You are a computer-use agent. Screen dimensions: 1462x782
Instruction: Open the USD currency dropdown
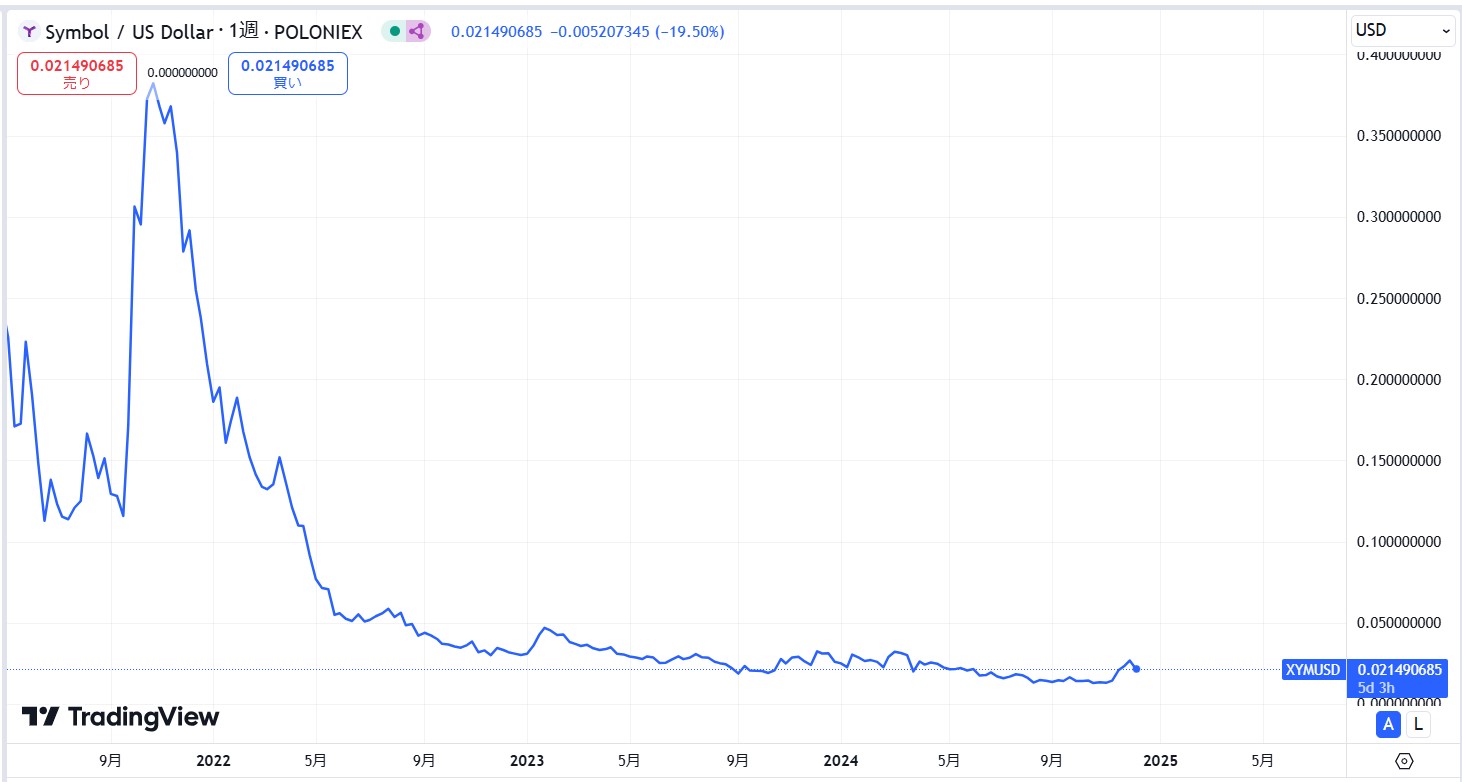(x=1403, y=31)
